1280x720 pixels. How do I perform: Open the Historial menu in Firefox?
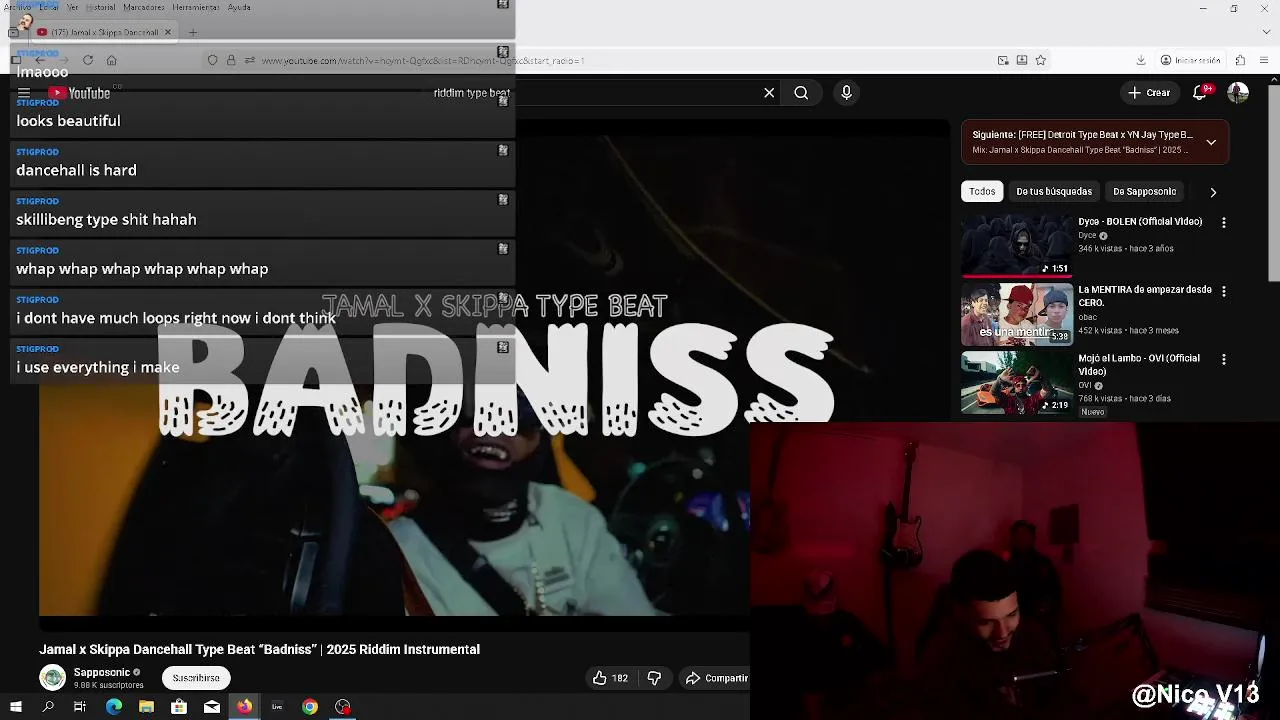click(100, 7)
